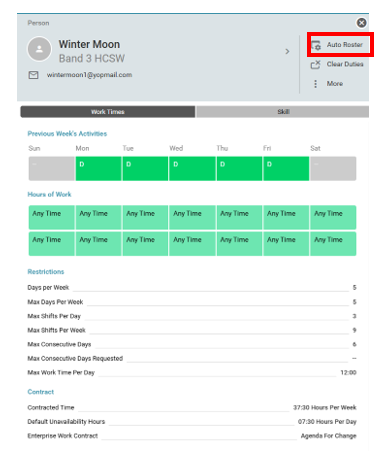Click the Max Consecutive Days row label
The height and width of the screenshot is (457, 378).
tap(59, 344)
